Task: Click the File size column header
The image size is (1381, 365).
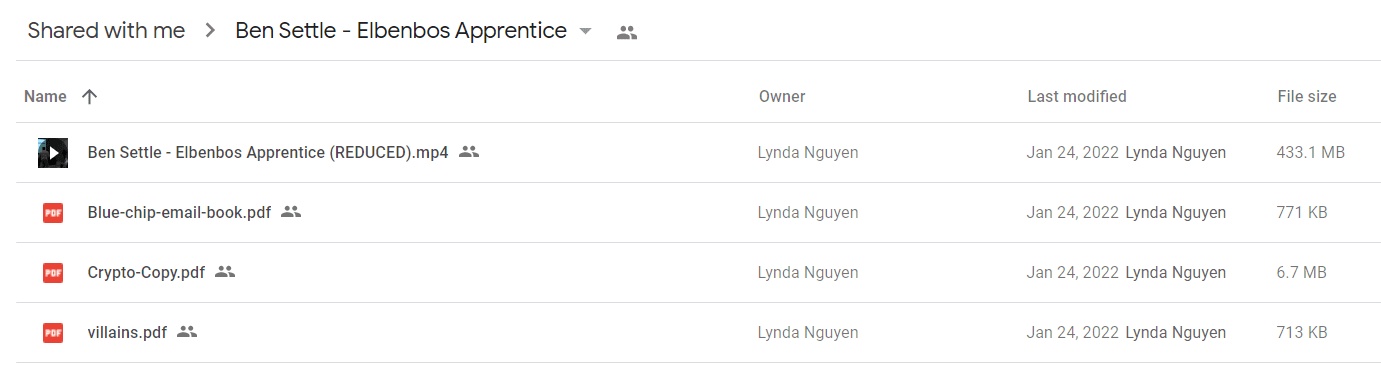Action: (1307, 97)
